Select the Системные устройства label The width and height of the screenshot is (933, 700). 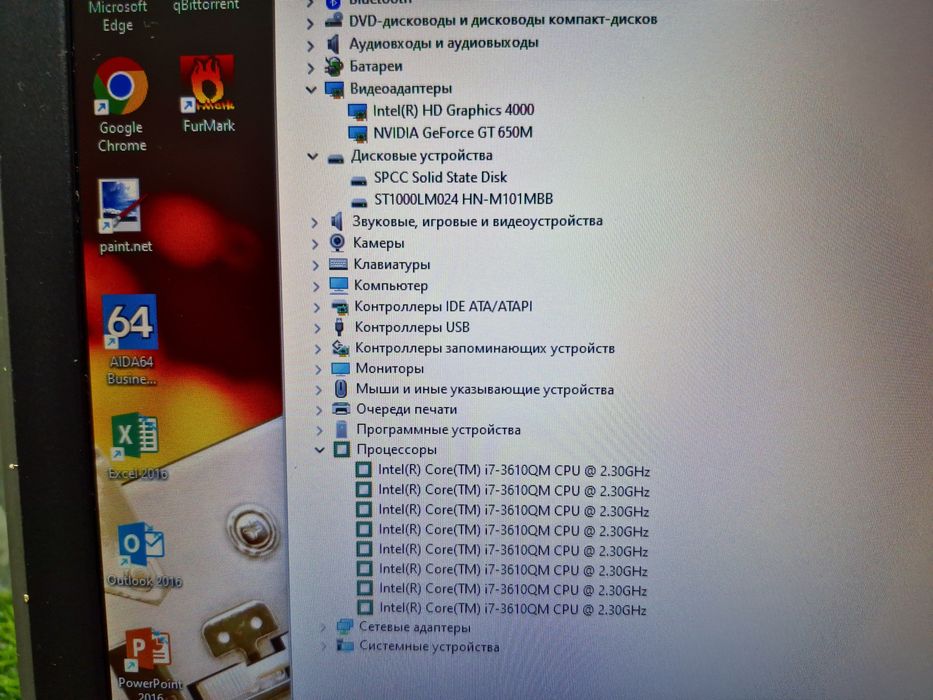(430, 646)
